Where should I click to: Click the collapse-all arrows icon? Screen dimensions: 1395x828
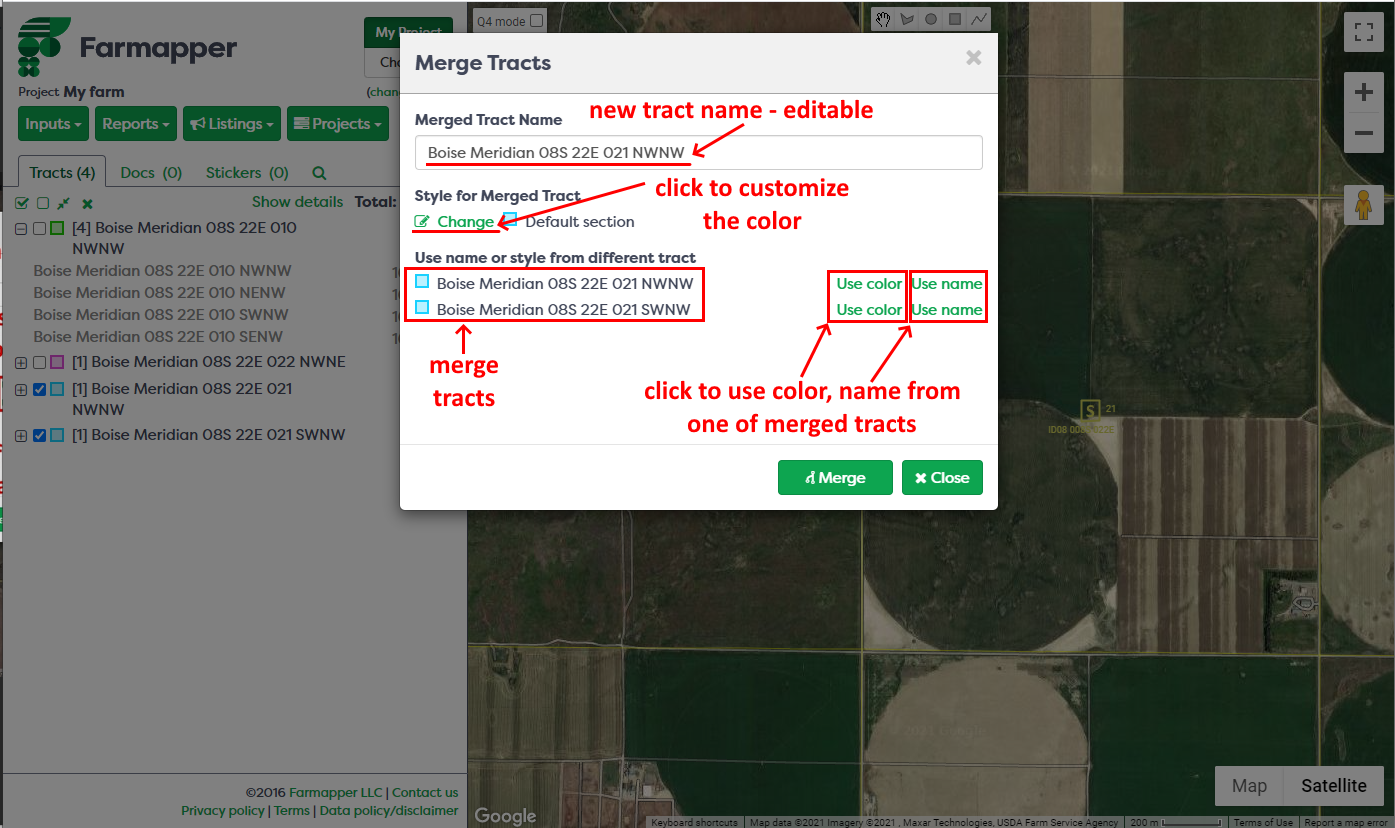[x=63, y=203]
